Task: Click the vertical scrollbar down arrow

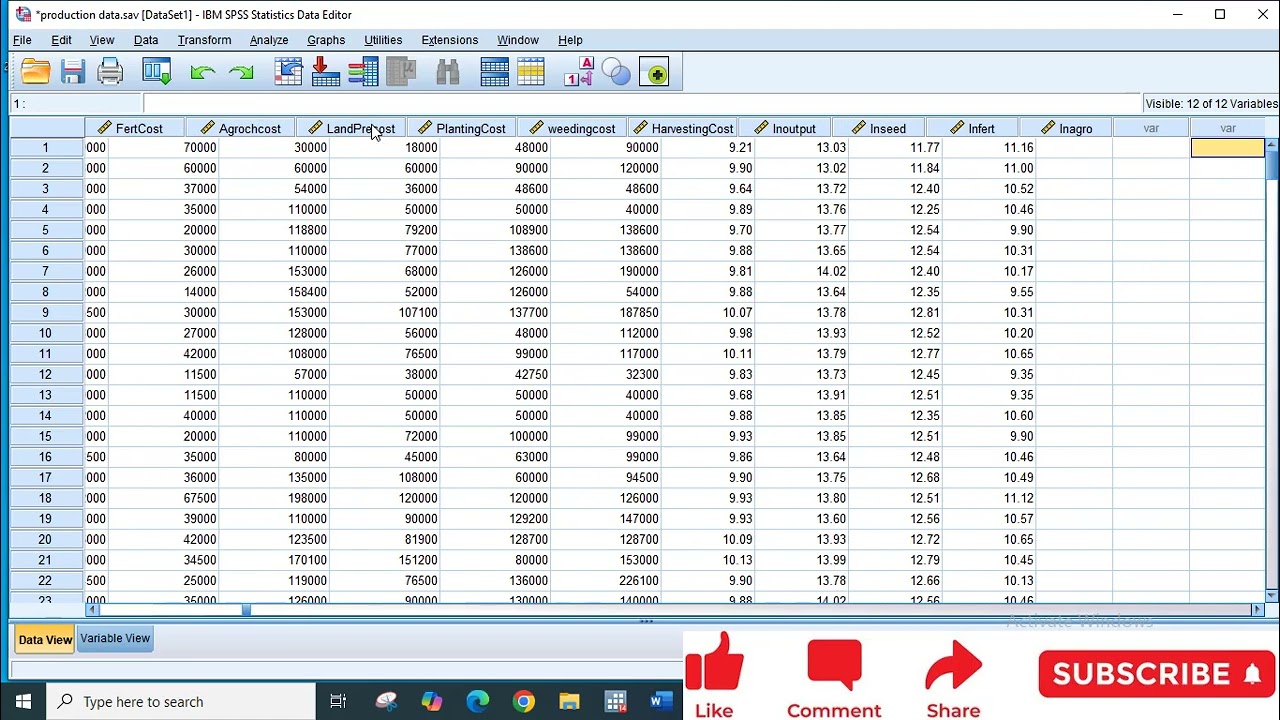Action: 1272,595
